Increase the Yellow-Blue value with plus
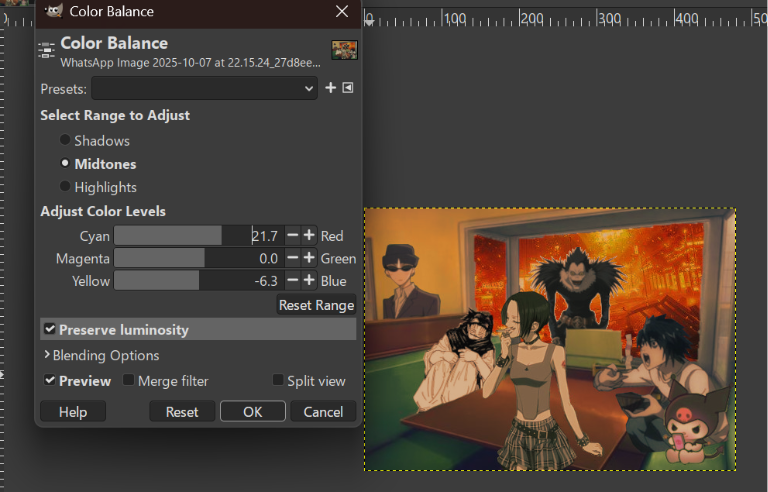768x492 pixels. (x=309, y=281)
